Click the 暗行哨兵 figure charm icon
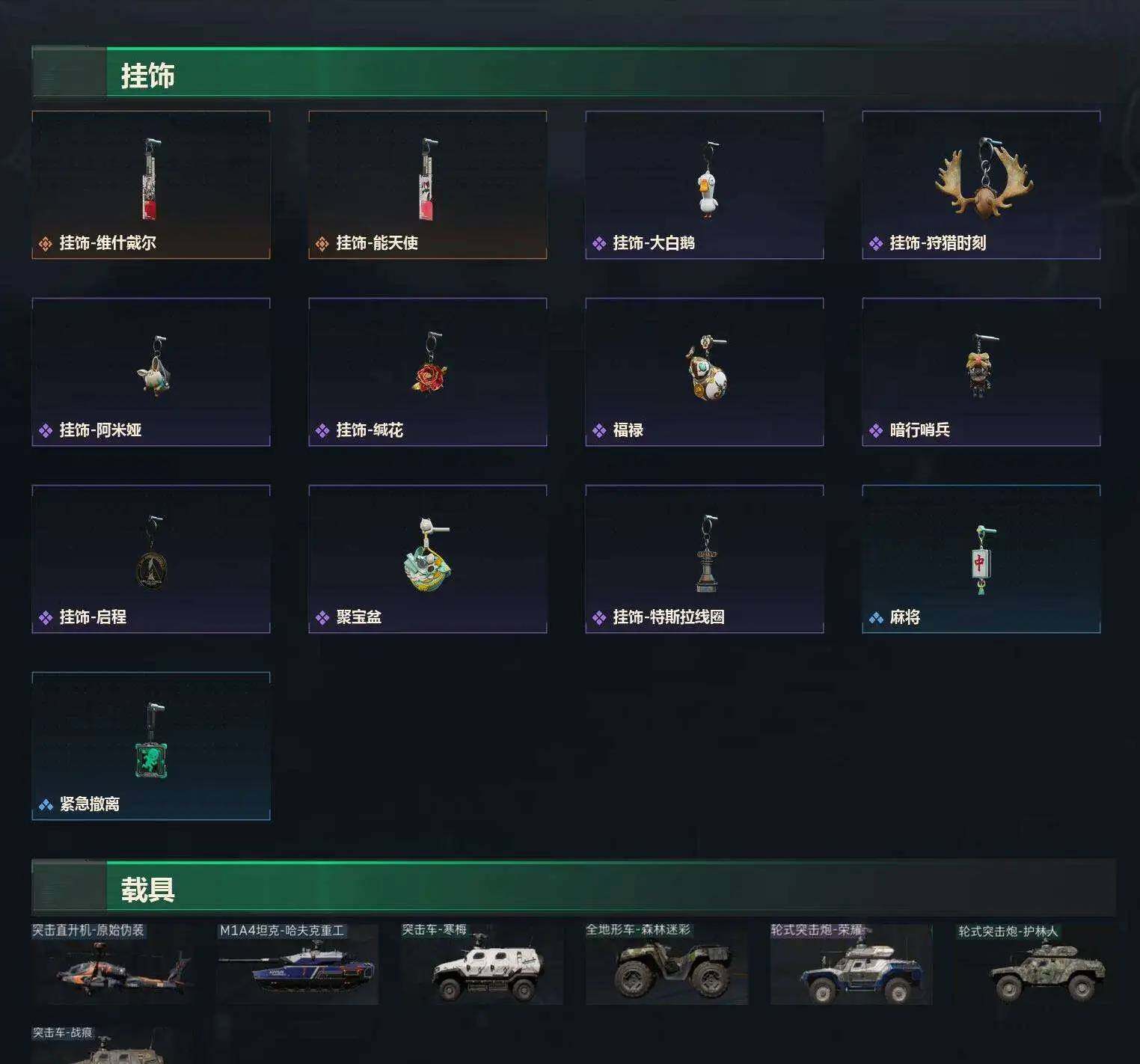The image size is (1140, 1064). coord(981,365)
